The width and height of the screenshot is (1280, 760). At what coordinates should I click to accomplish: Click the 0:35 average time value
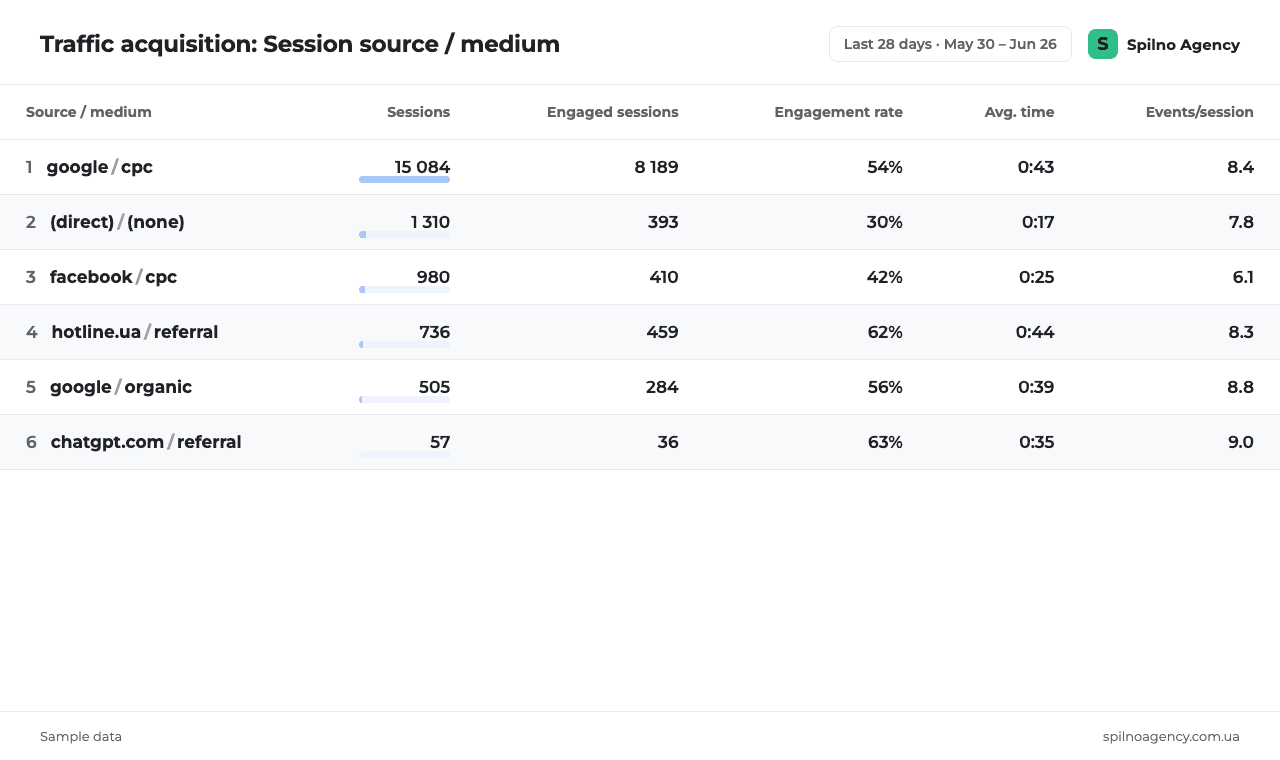click(x=1037, y=442)
